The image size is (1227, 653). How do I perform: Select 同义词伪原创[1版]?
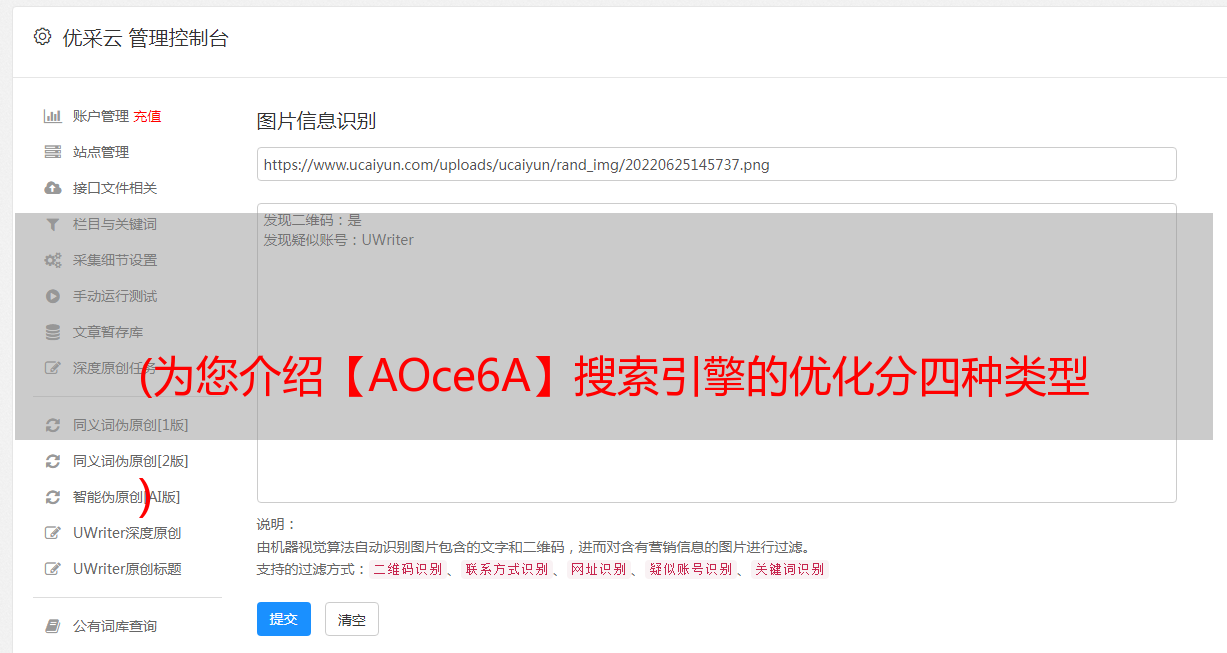point(130,425)
